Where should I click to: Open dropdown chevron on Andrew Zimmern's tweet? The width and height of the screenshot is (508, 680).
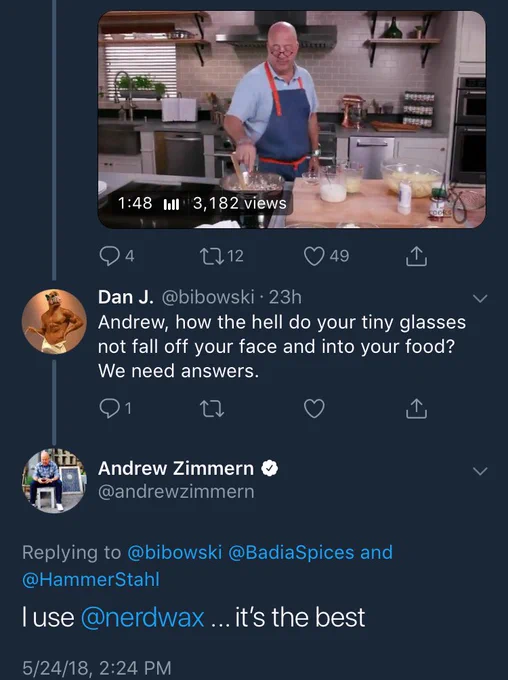[x=480, y=471]
